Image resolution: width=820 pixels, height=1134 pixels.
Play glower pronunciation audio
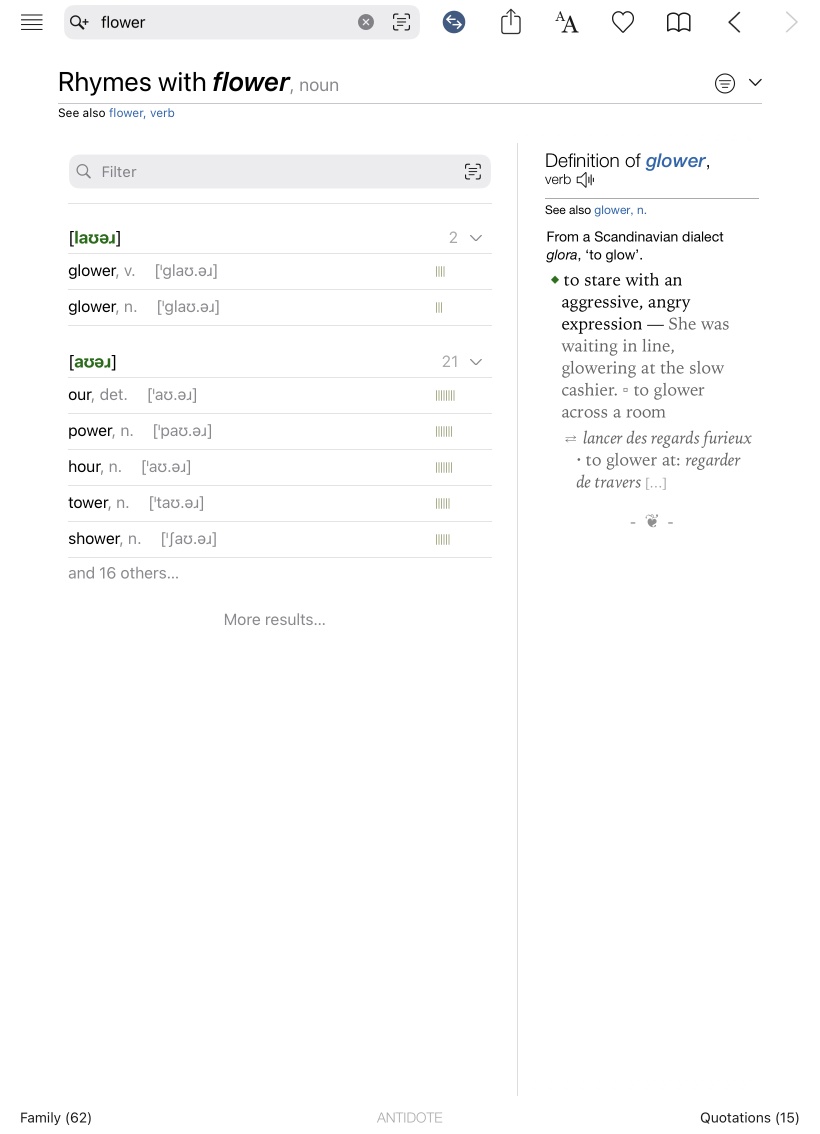point(586,180)
